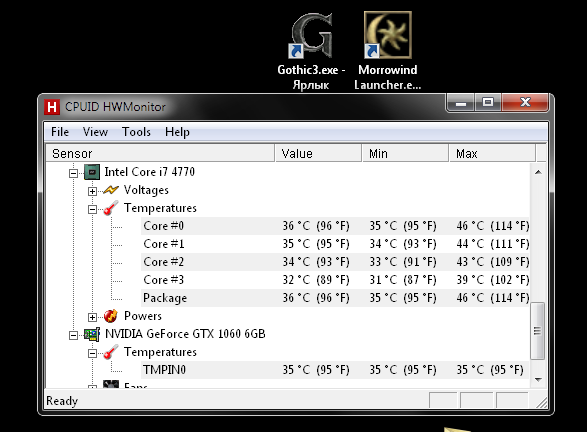This screenshot has width=587, height=432.
Task: Click the HWMonitor red H title icon
Action: (x=52, y=107)
